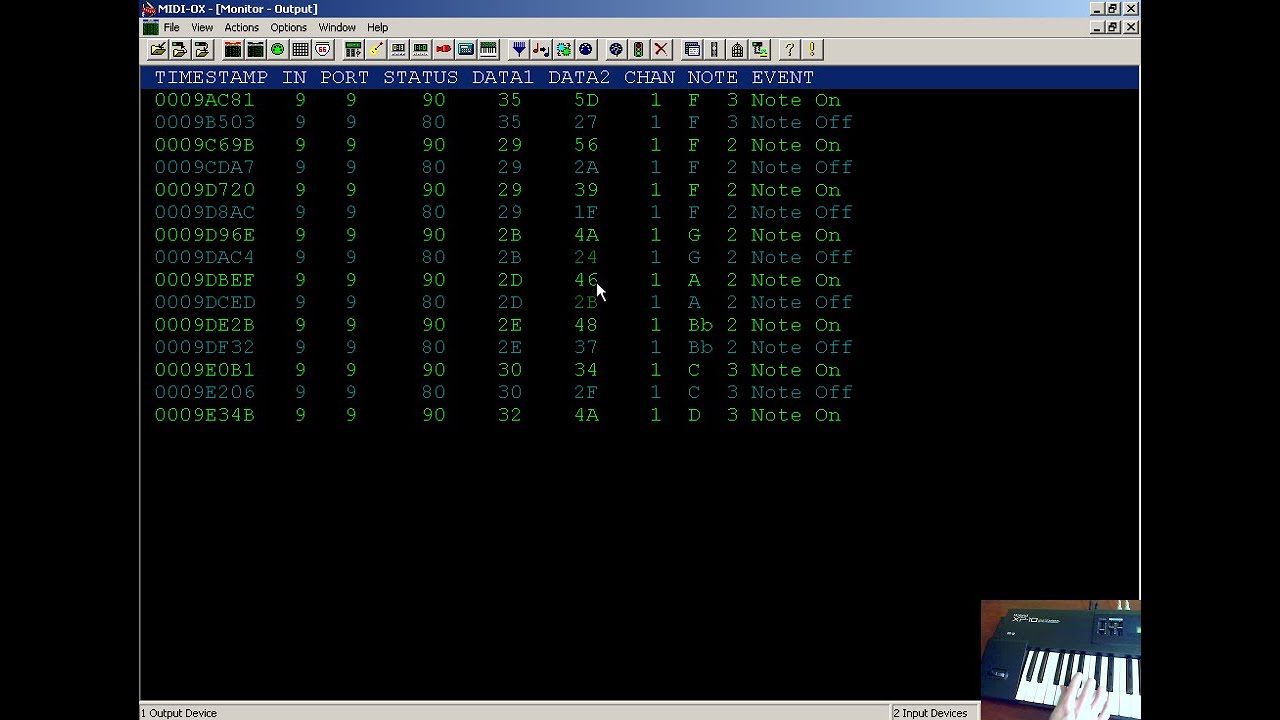Restore the inner Monitor Output child window
This screenshot has width=1280, height=720.
click(1113, 27)
